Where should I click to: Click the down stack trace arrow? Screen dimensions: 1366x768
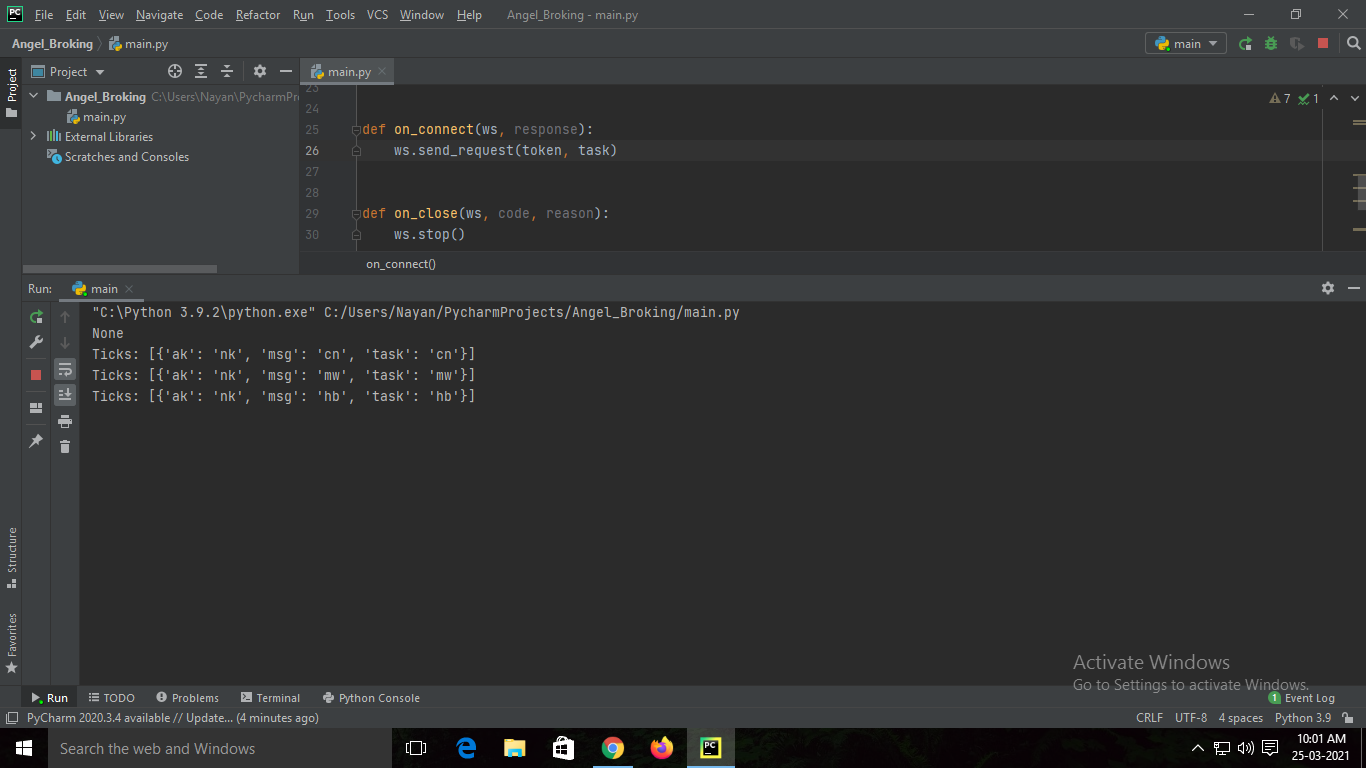click(65, 342)
